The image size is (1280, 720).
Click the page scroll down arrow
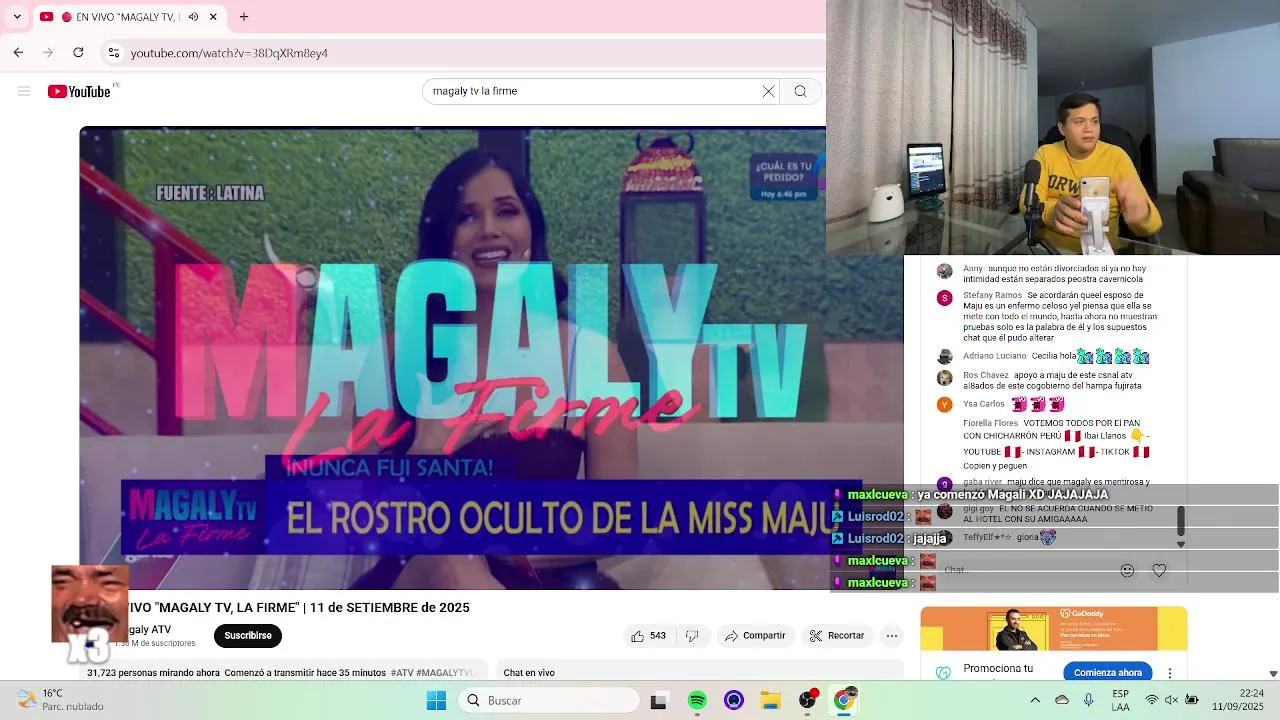(x=1272, y=674)
